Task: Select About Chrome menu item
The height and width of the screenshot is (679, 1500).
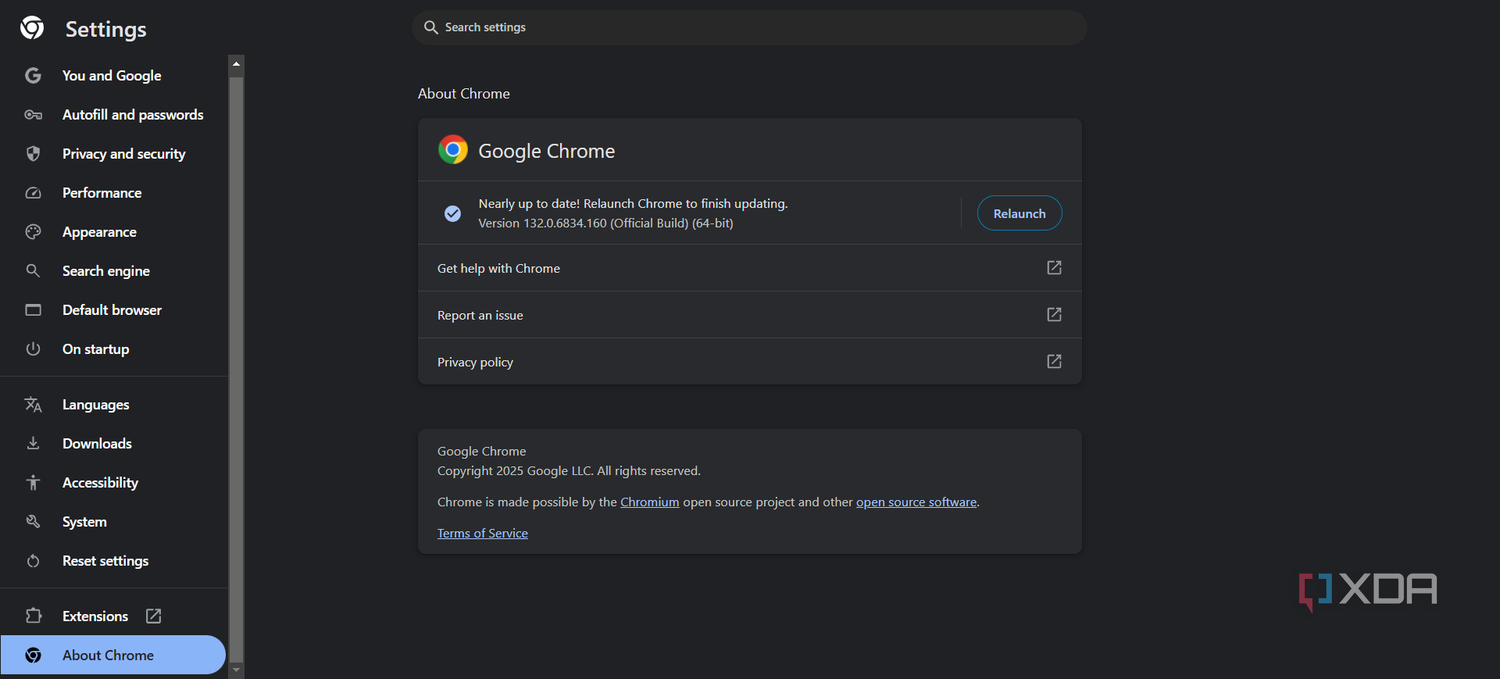Action: pyautogui.click(x=114, y=655)
